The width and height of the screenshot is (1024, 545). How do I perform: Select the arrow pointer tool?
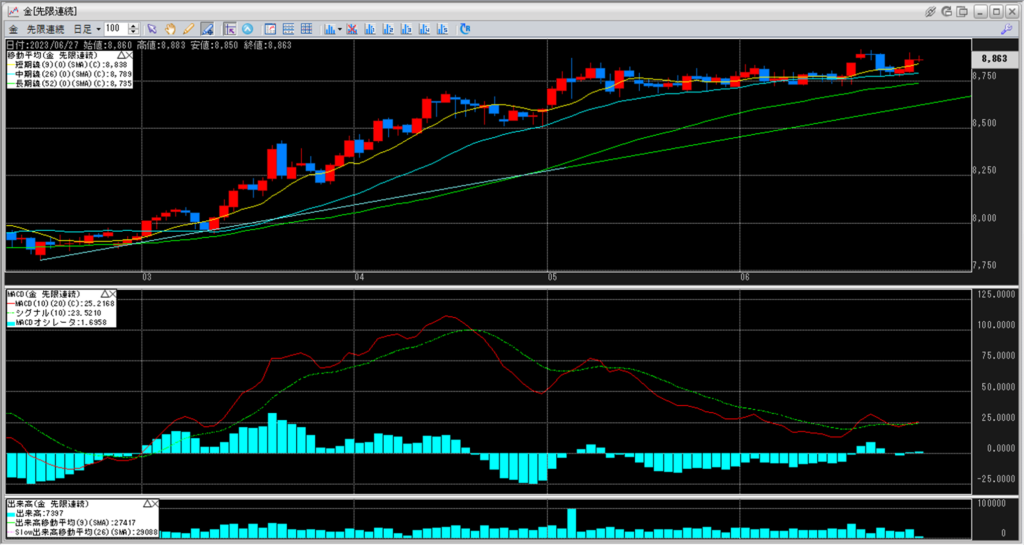pyautogui.click(x=152, y=29)
